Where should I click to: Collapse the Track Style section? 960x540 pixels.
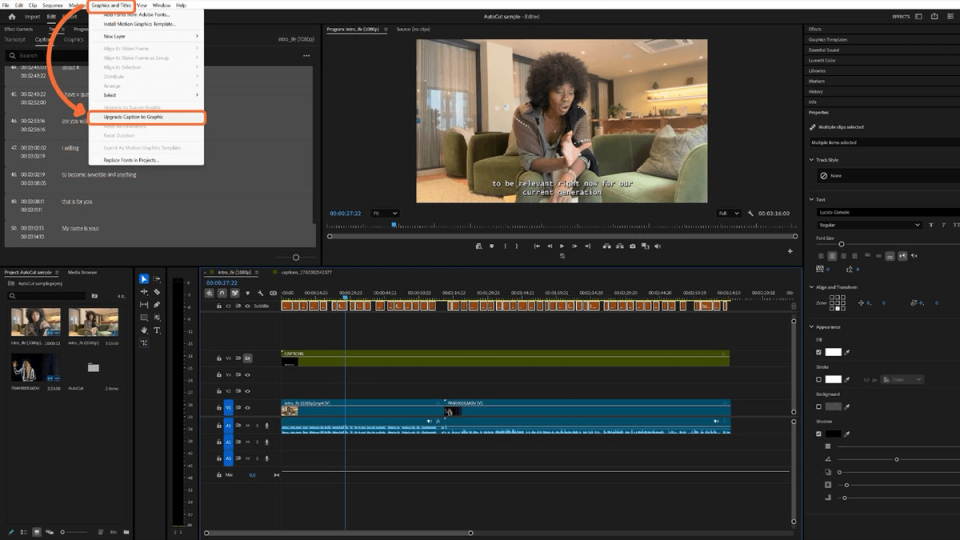[812, 160]
